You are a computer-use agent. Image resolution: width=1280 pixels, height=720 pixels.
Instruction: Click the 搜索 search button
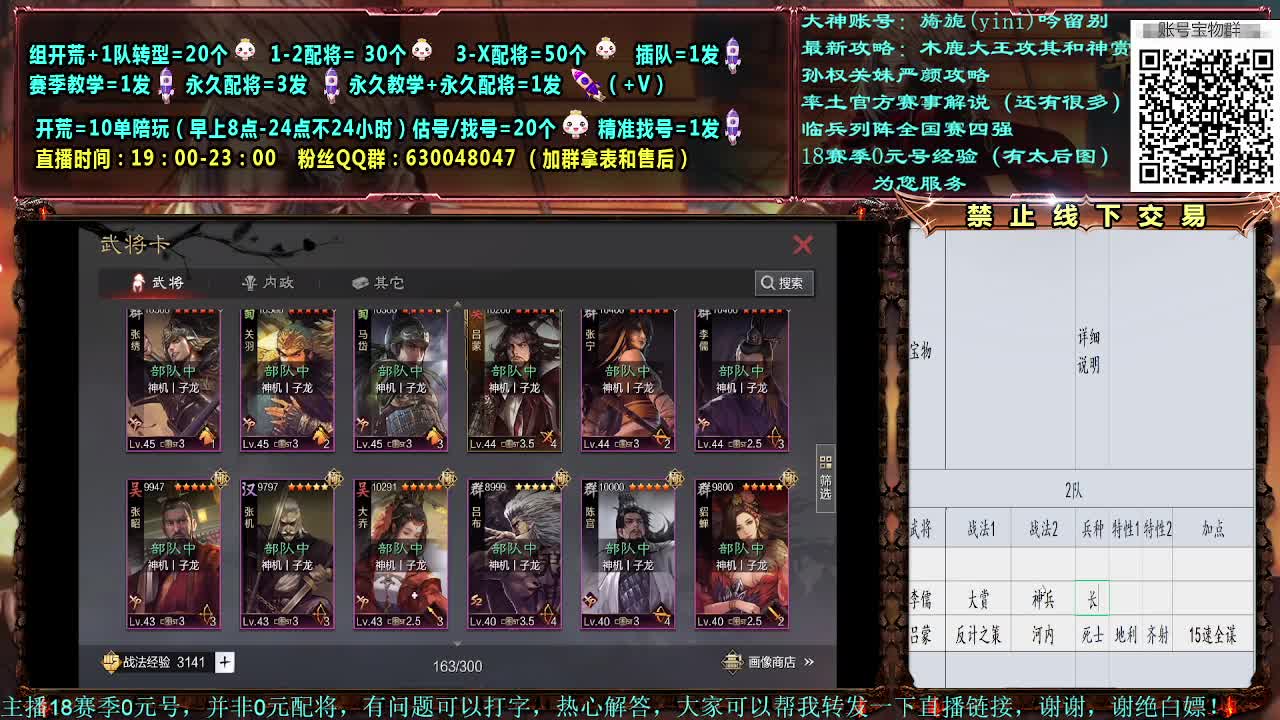(x=783, y=283)
